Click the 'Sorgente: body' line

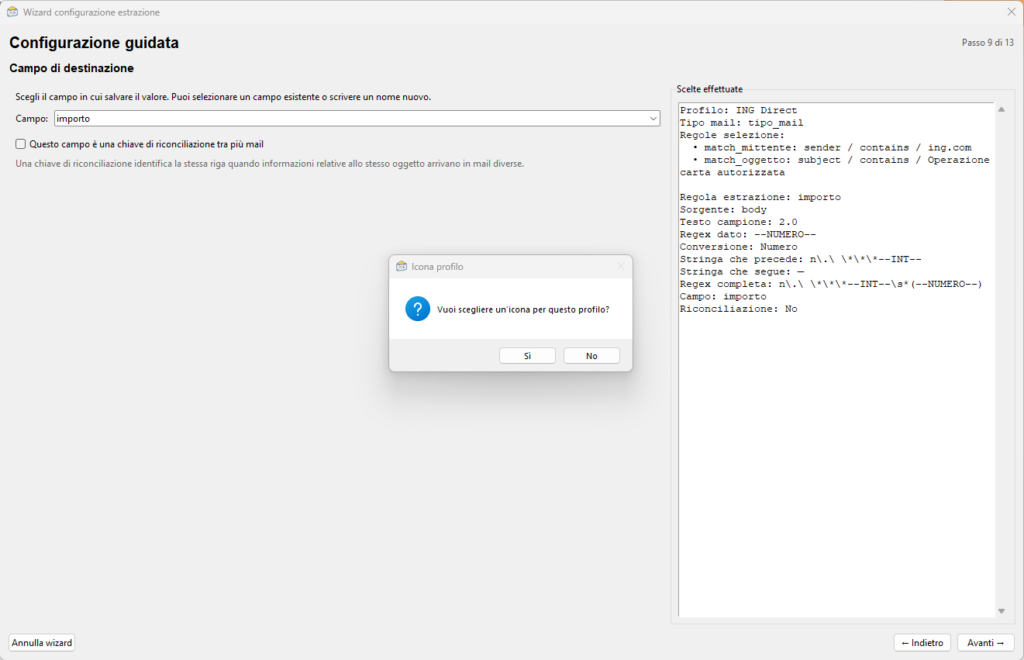(x=723, y=210)
